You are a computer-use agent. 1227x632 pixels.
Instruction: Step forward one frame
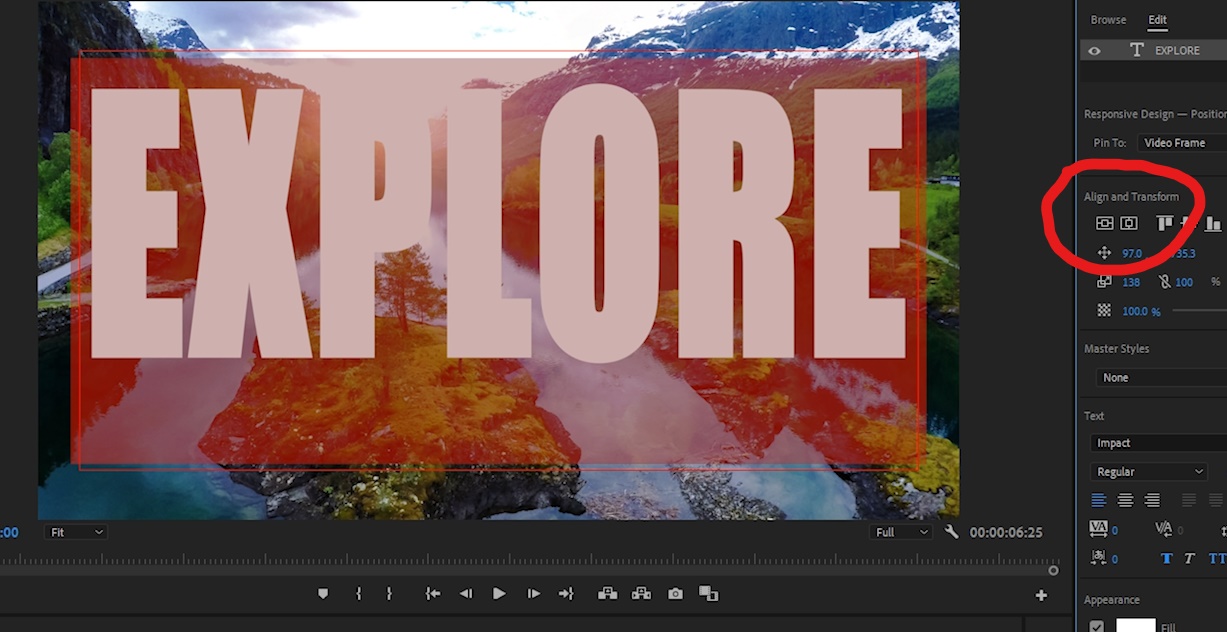(534, 594)
